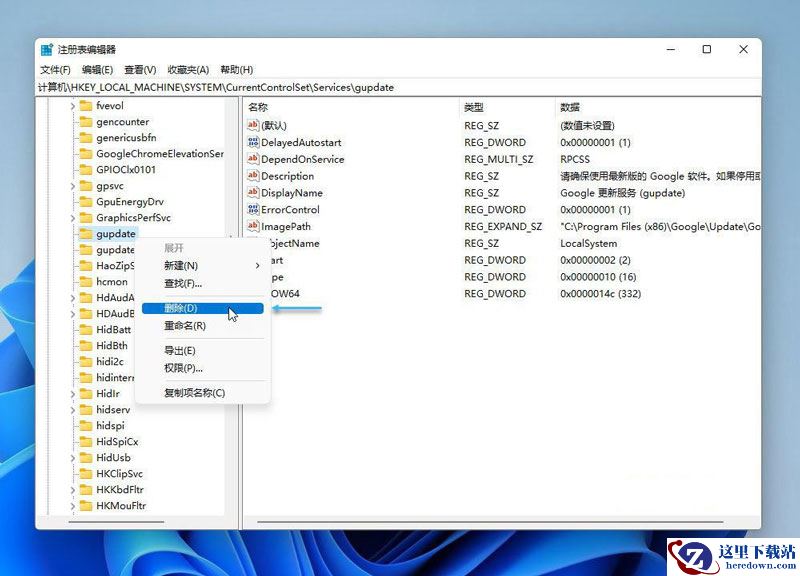Click the hcmon folder icon
The height and width of the screenshot is (576, 800).
pos(86,282)
